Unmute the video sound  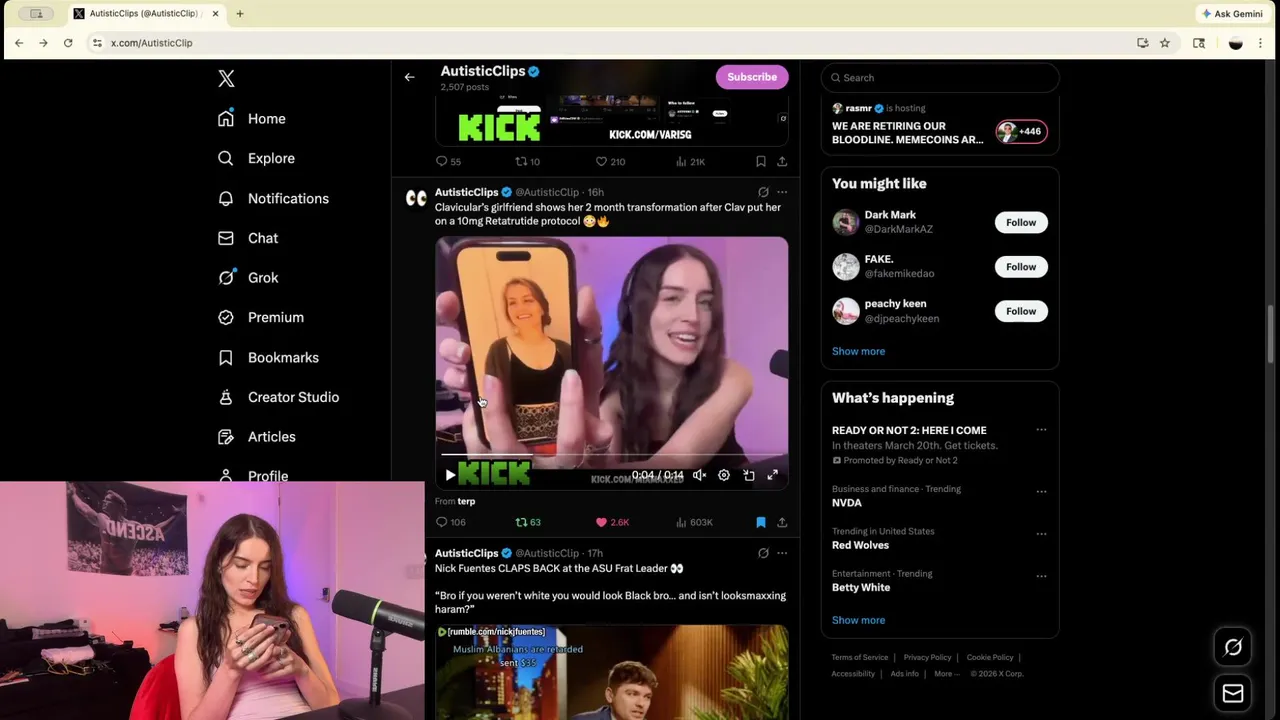coord(700,476)
